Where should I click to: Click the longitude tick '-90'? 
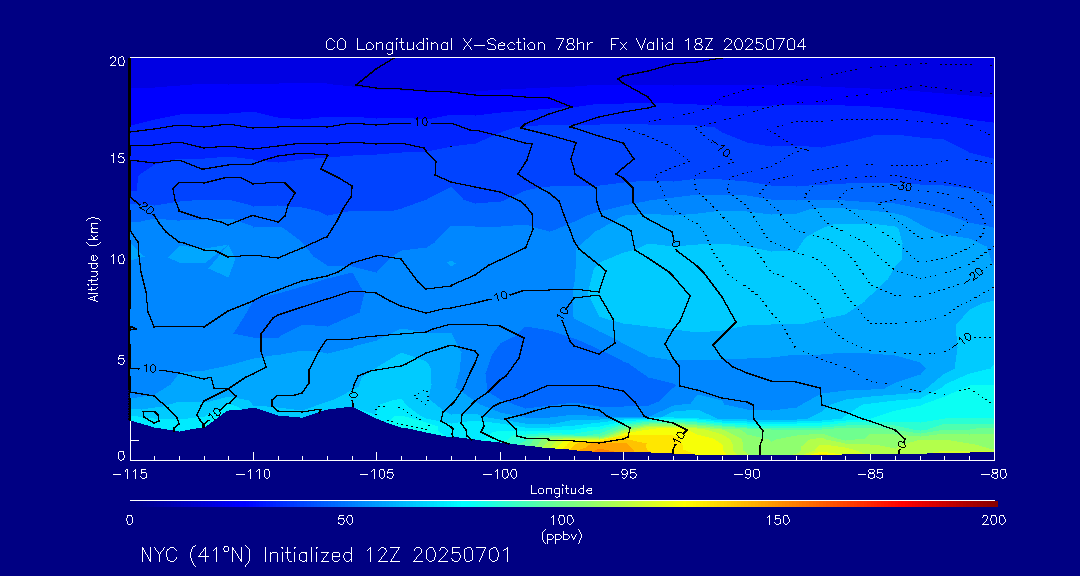pyautogui.click(x=747, y=474)
